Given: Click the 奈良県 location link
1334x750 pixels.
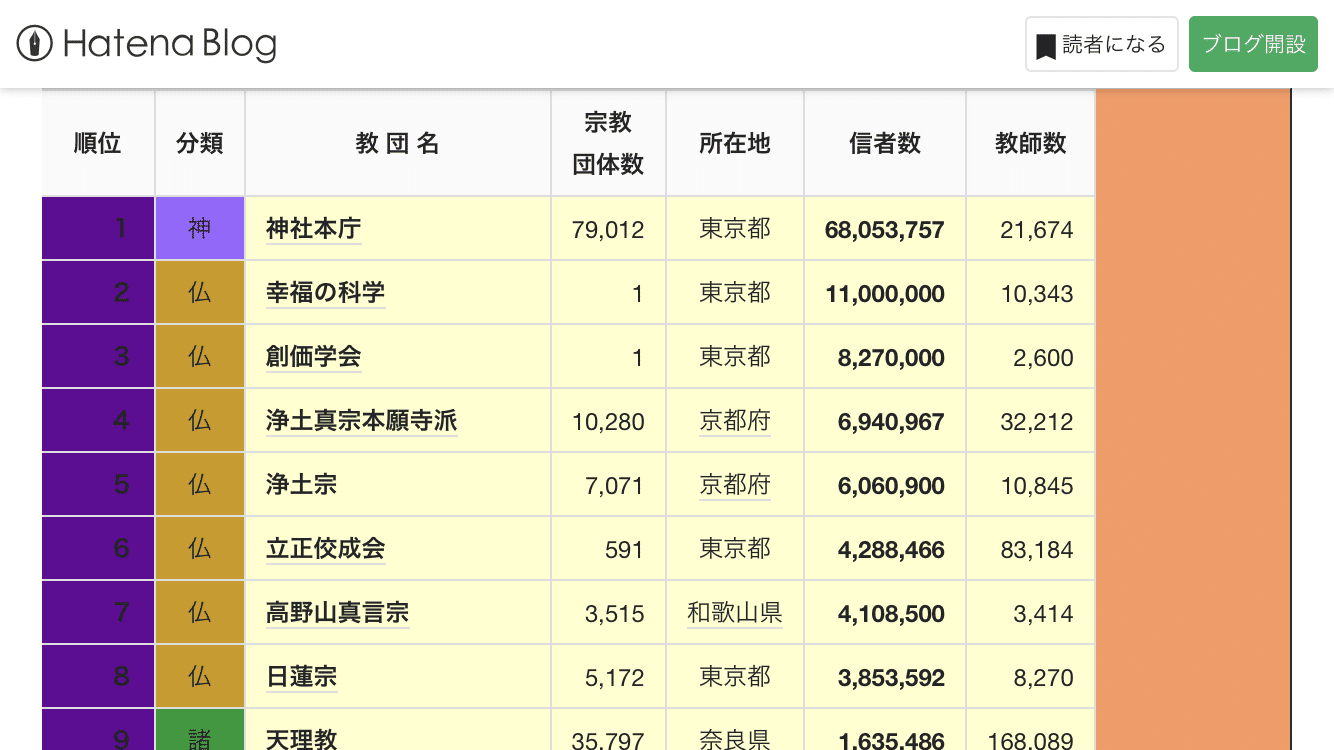Looking at the screenshot, I should click(x=735, y=740).
